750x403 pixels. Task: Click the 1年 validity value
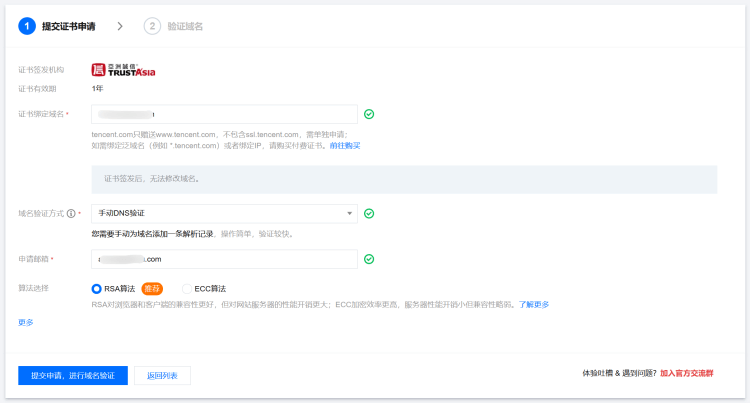pos(98,88)
